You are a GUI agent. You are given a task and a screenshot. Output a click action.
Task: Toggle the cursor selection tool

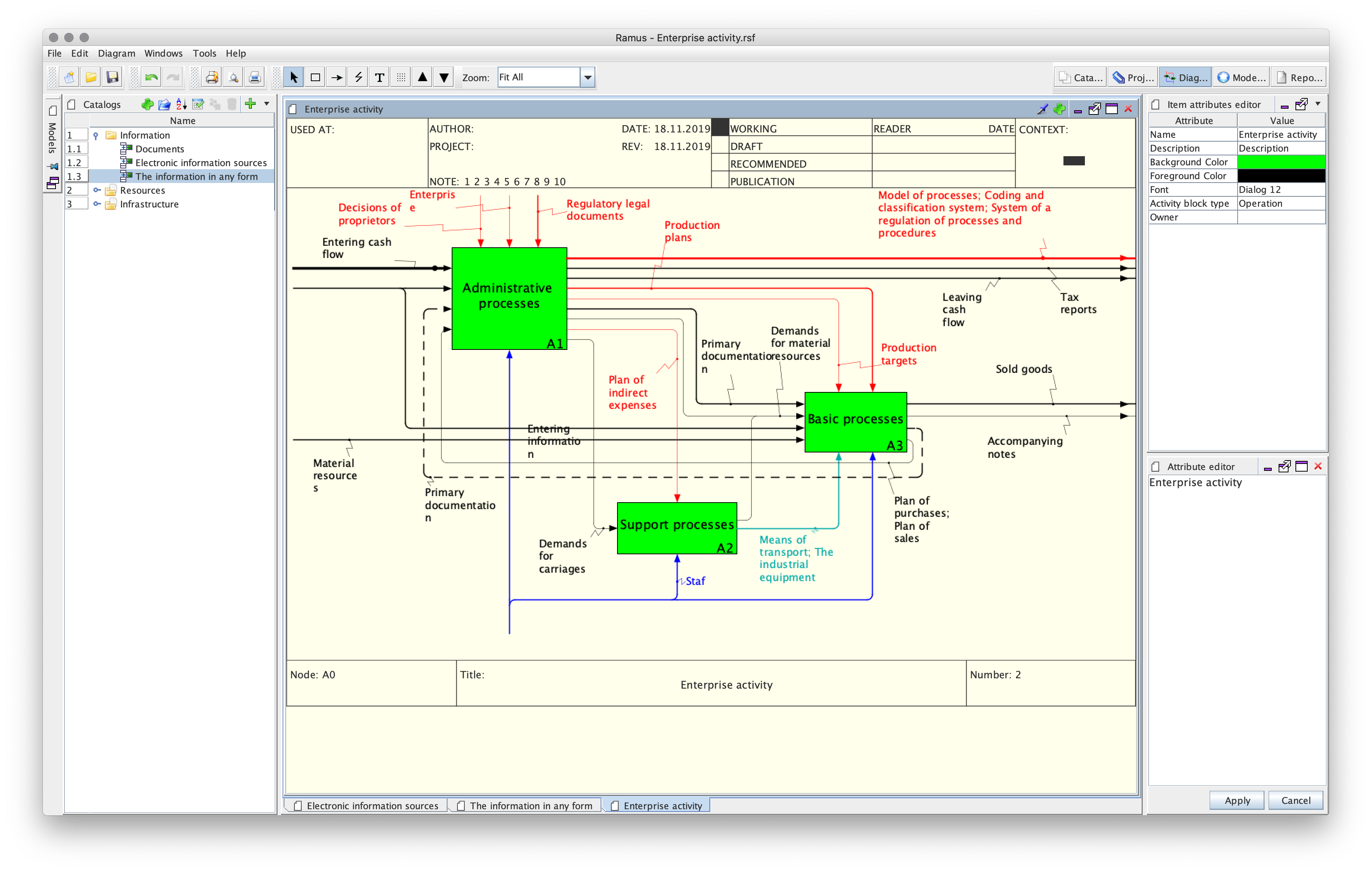(x=294, y=77)
